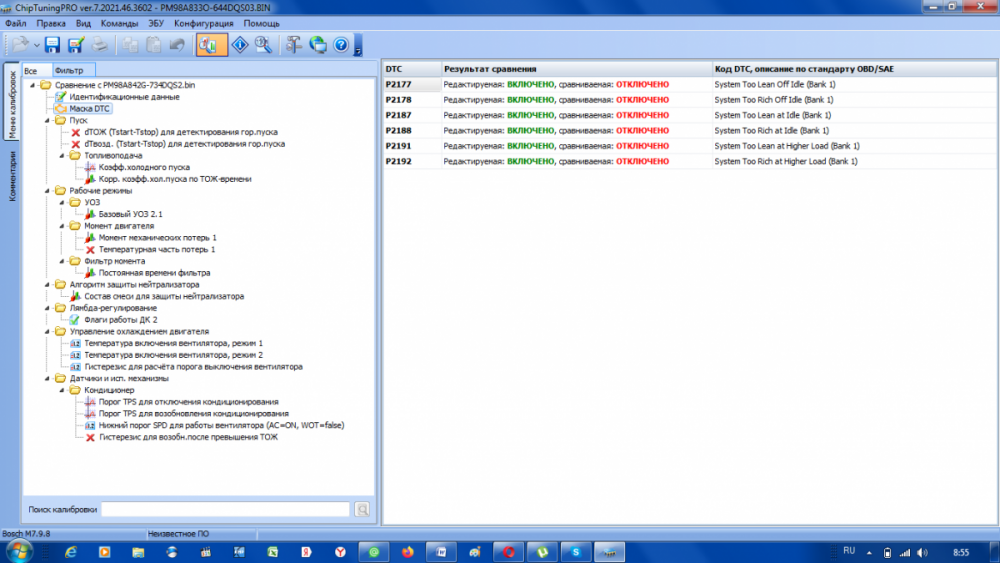Collapse the Рабочие режимы folder

coord(47,191)
